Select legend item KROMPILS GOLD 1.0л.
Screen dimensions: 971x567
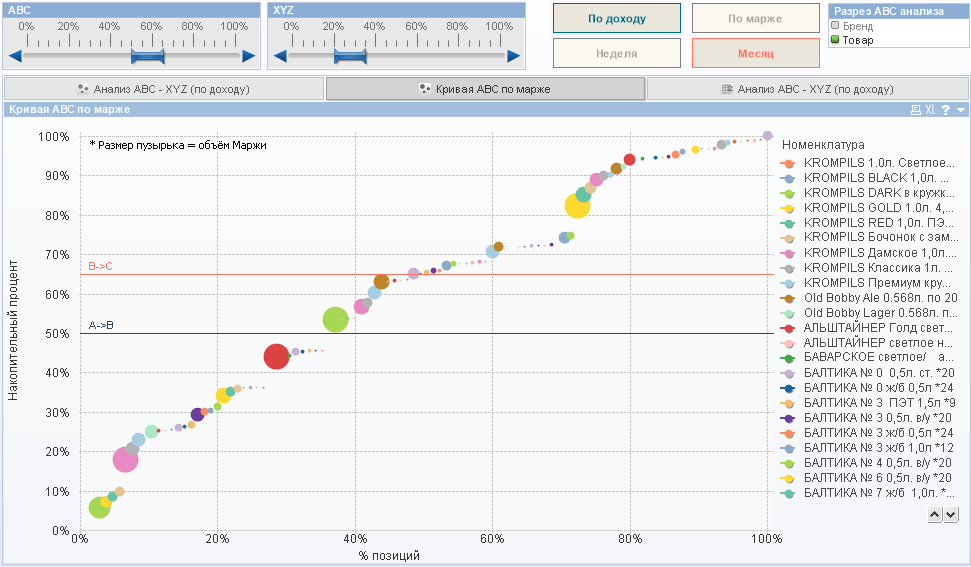tap(868, 208)
